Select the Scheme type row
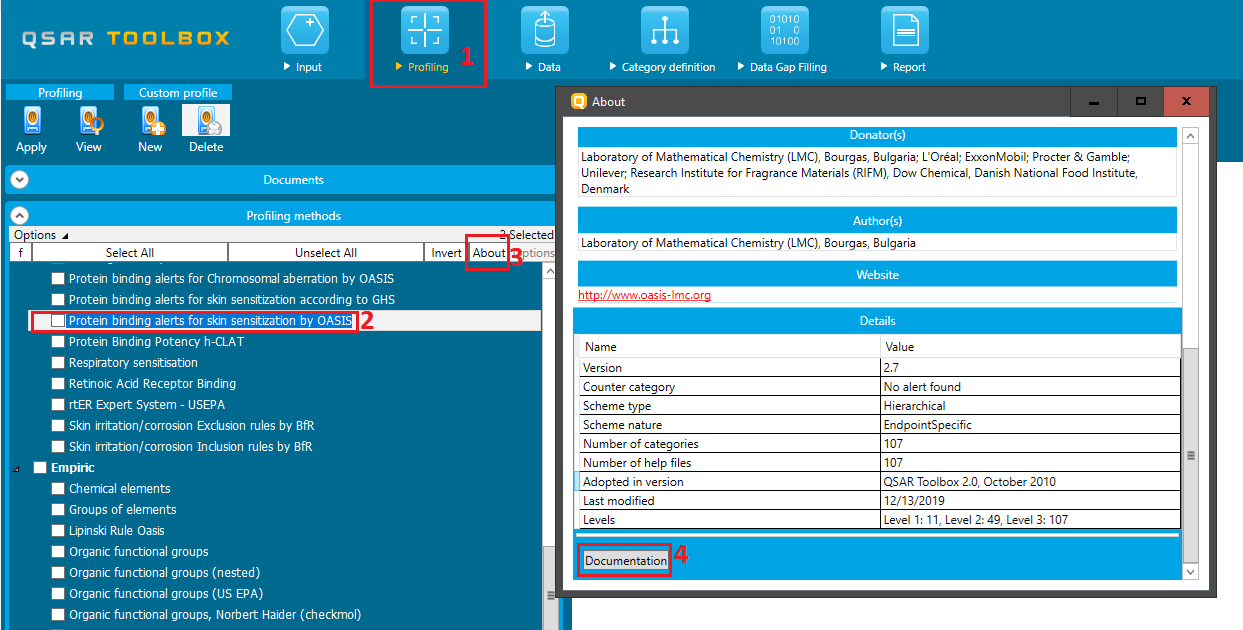The image size is (1243, 630). click(x=879, y=406)
